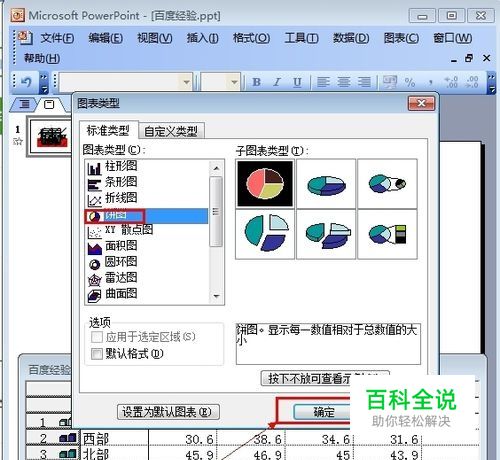The height and width of the screenshot is (460, 500).
Task: Expand the formatting toolbar options at right end
Action: pyautogui.click(x=491, y=82)
